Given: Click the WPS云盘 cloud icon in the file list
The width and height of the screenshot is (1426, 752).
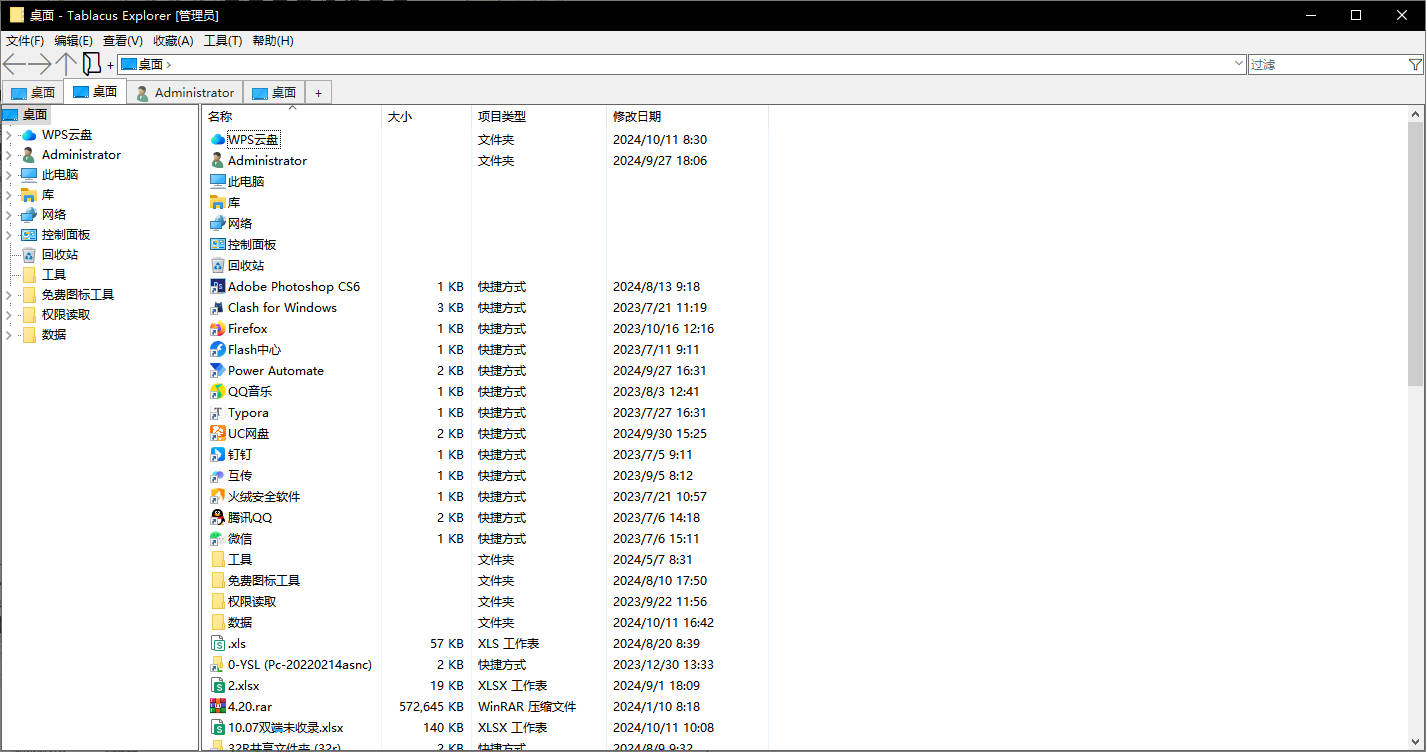Looking at the screenshot, I should (x=218, y=140).
